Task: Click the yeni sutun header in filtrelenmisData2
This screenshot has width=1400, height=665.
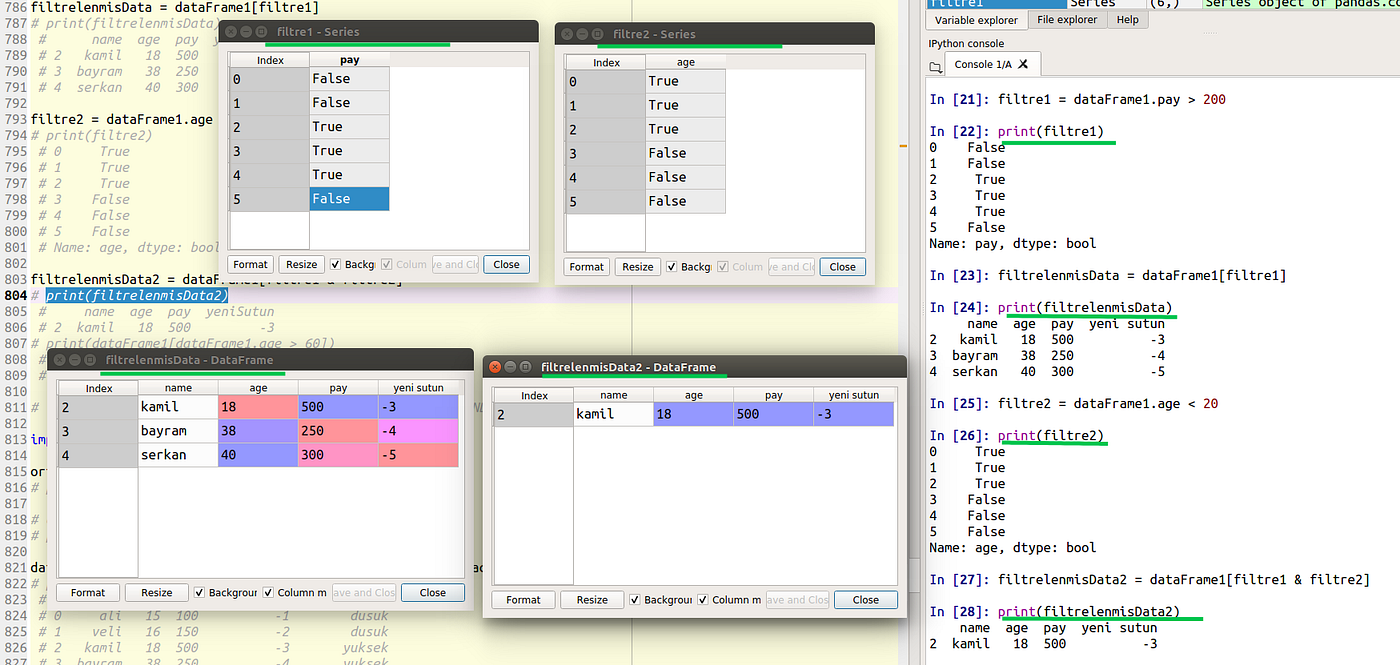Action: [853, 395]
